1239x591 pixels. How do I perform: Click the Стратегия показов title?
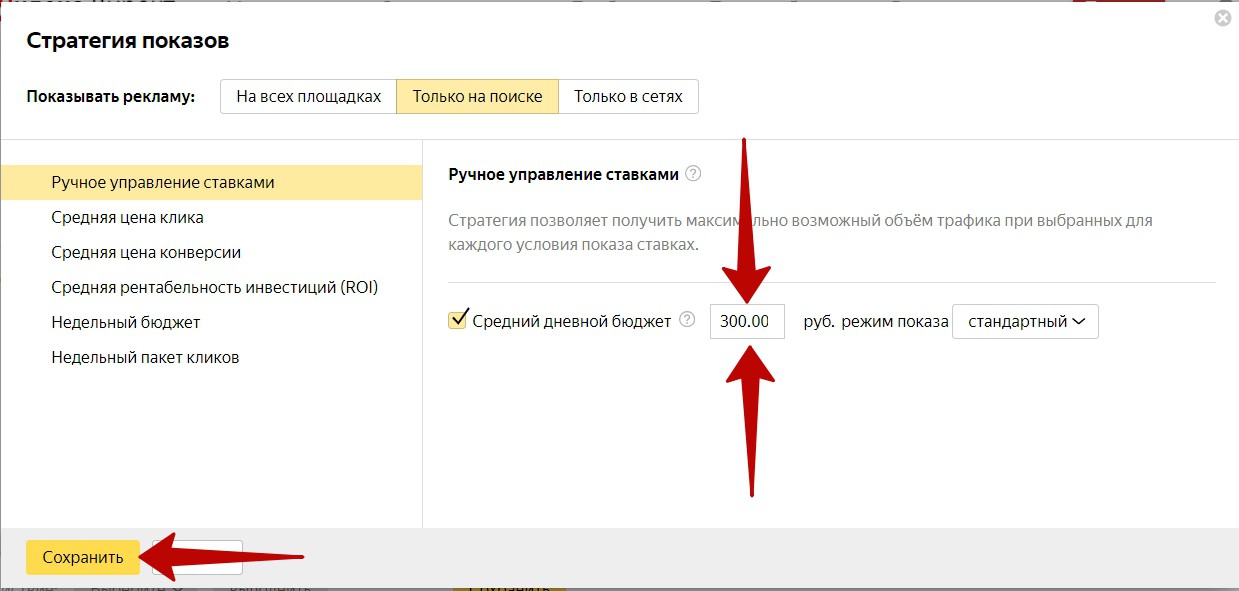click(x=128, y=41)
